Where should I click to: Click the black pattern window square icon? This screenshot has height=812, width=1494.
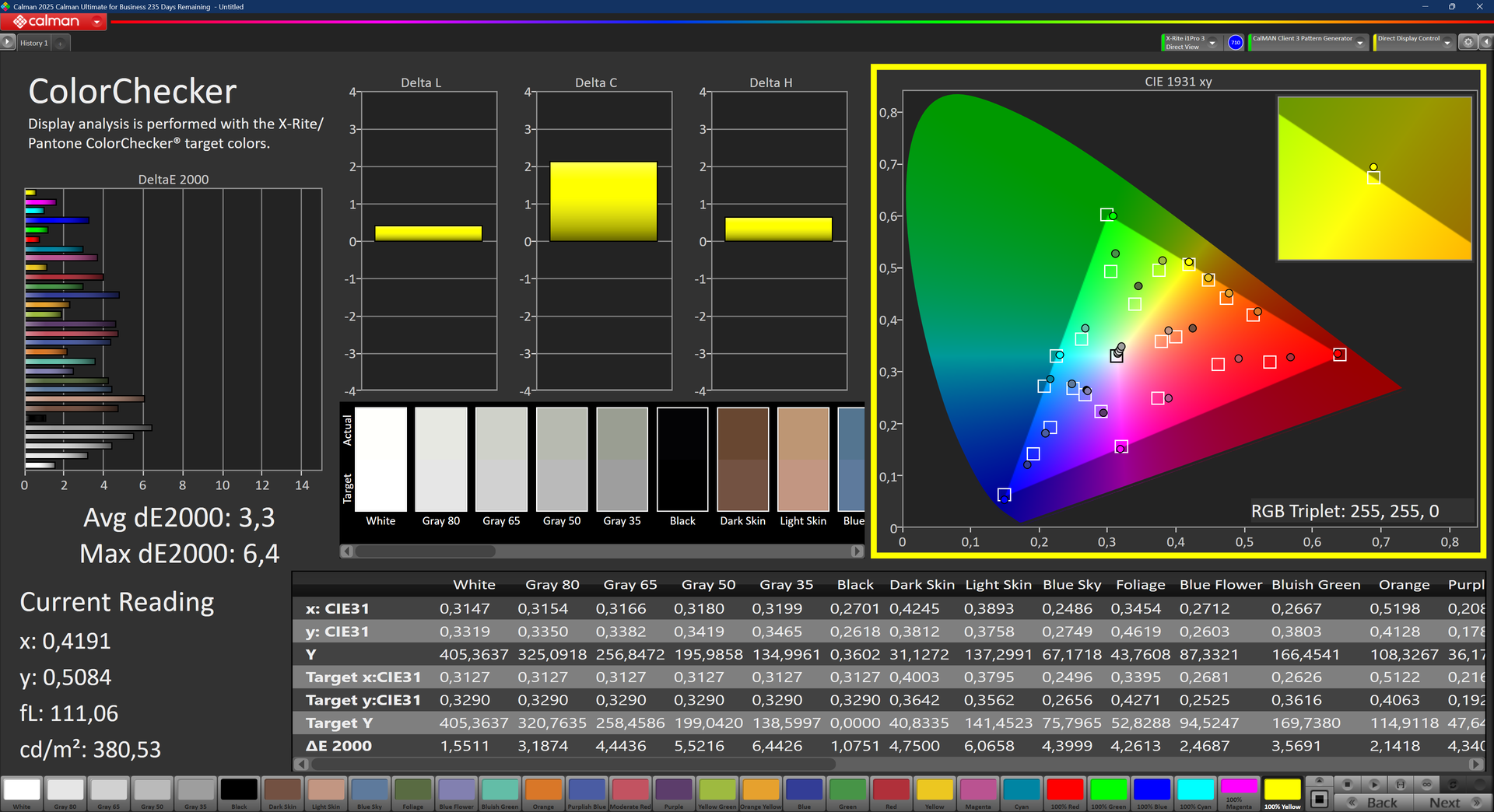point(1319,799)
